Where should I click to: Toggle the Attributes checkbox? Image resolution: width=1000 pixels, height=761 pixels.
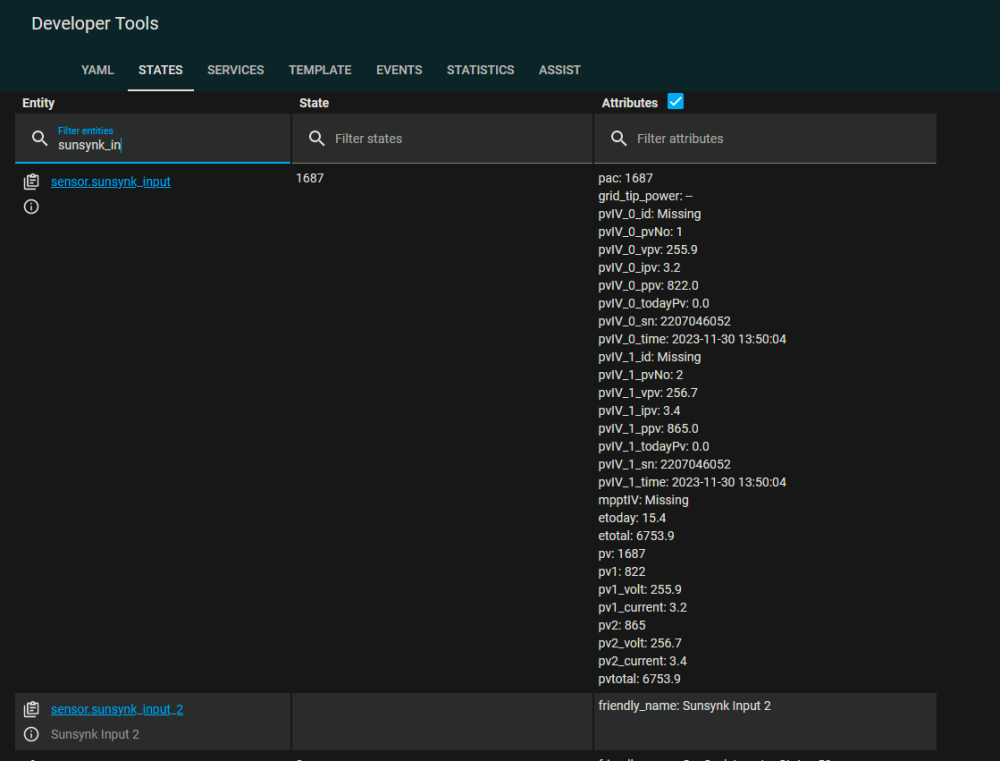point(675,101)
